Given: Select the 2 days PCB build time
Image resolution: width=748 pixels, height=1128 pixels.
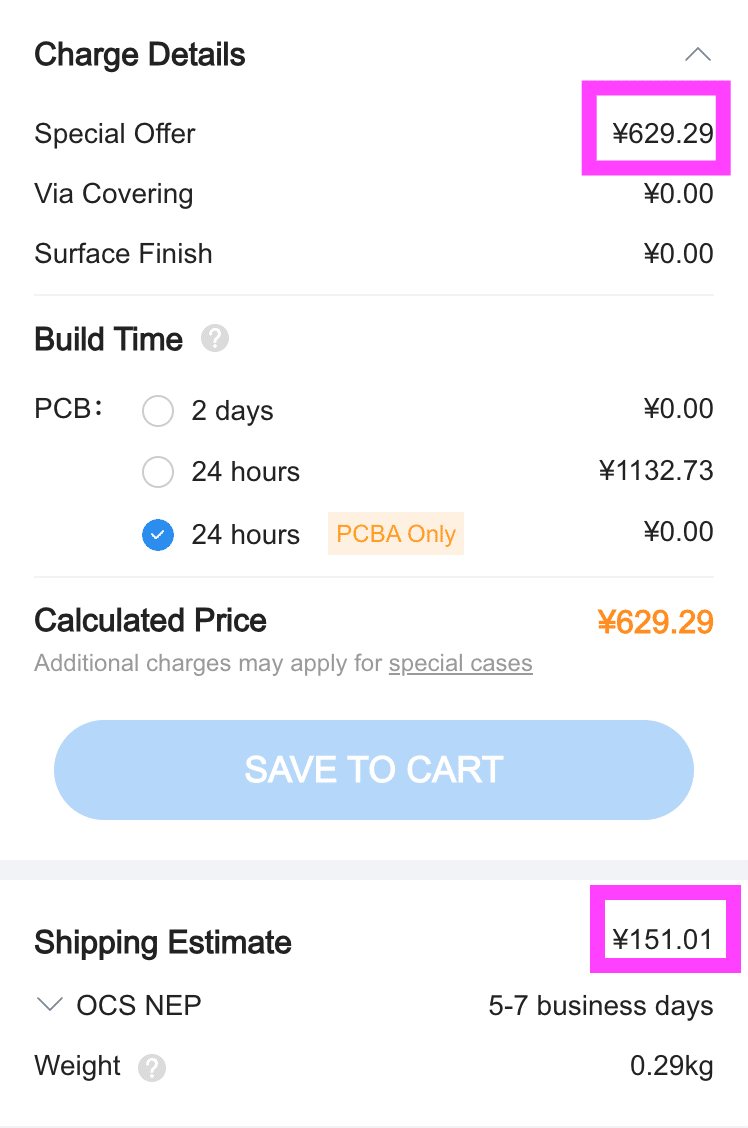Looking at the screenshot, I should point(158,411).
